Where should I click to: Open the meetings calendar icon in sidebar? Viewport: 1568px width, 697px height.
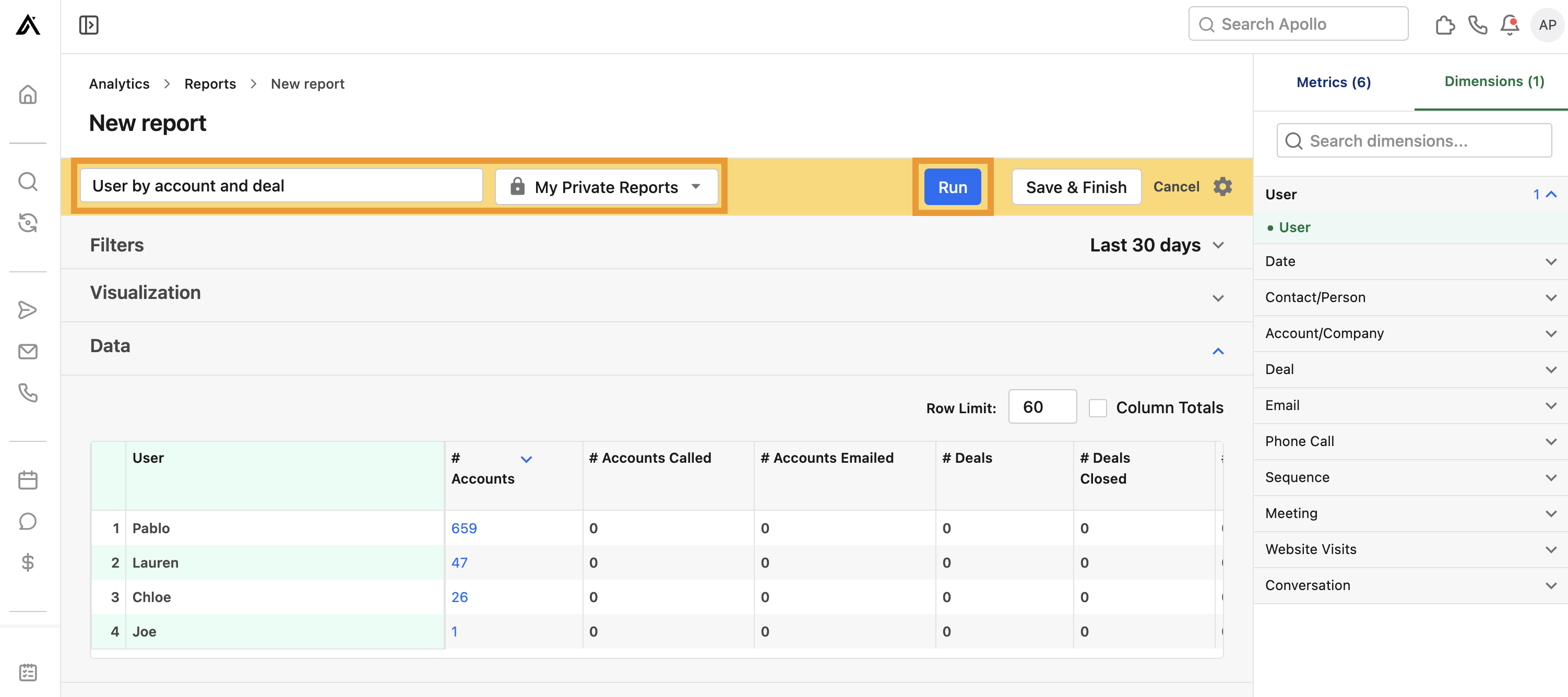pos(28,479)
